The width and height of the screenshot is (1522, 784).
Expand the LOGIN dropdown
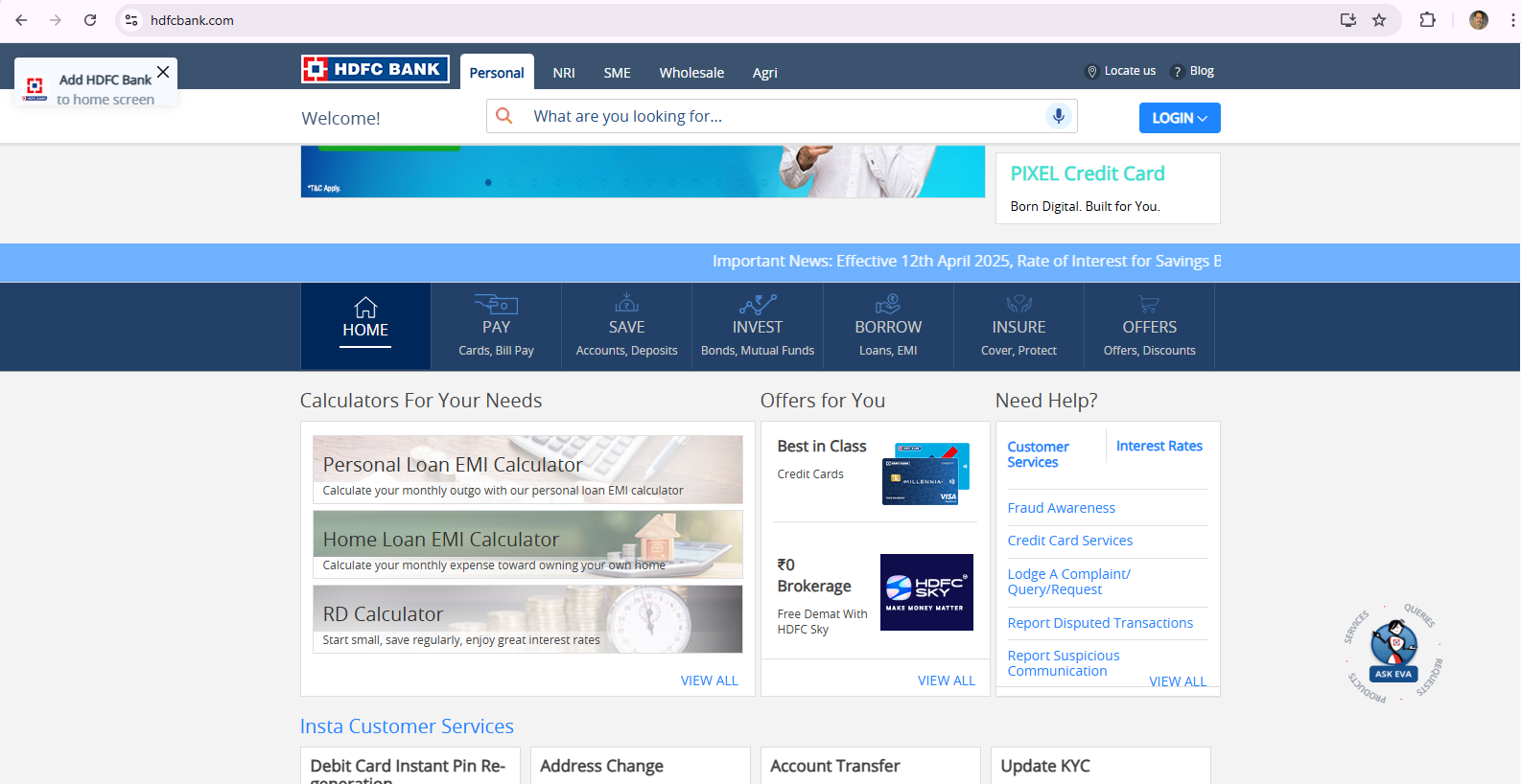coord(1179,118)
